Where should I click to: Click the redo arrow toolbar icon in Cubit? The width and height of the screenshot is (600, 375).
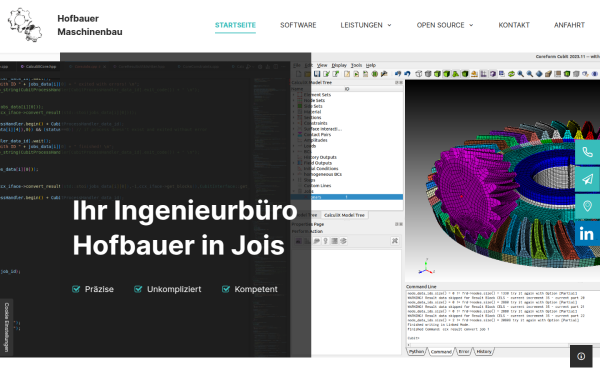point(407,74)
